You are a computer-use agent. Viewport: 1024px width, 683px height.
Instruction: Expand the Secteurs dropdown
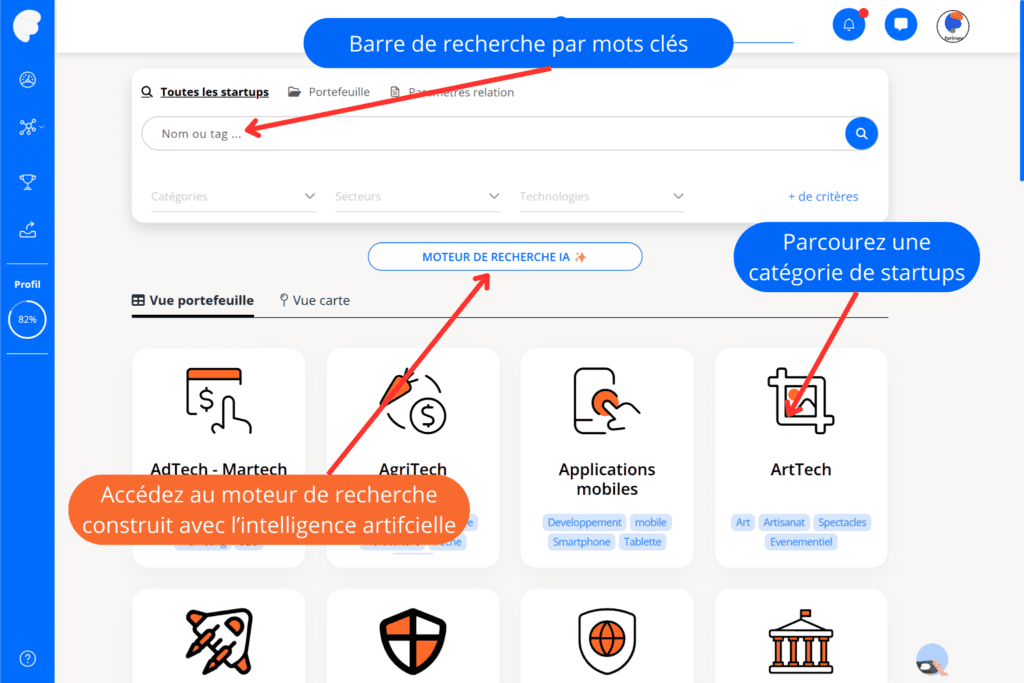417,197
